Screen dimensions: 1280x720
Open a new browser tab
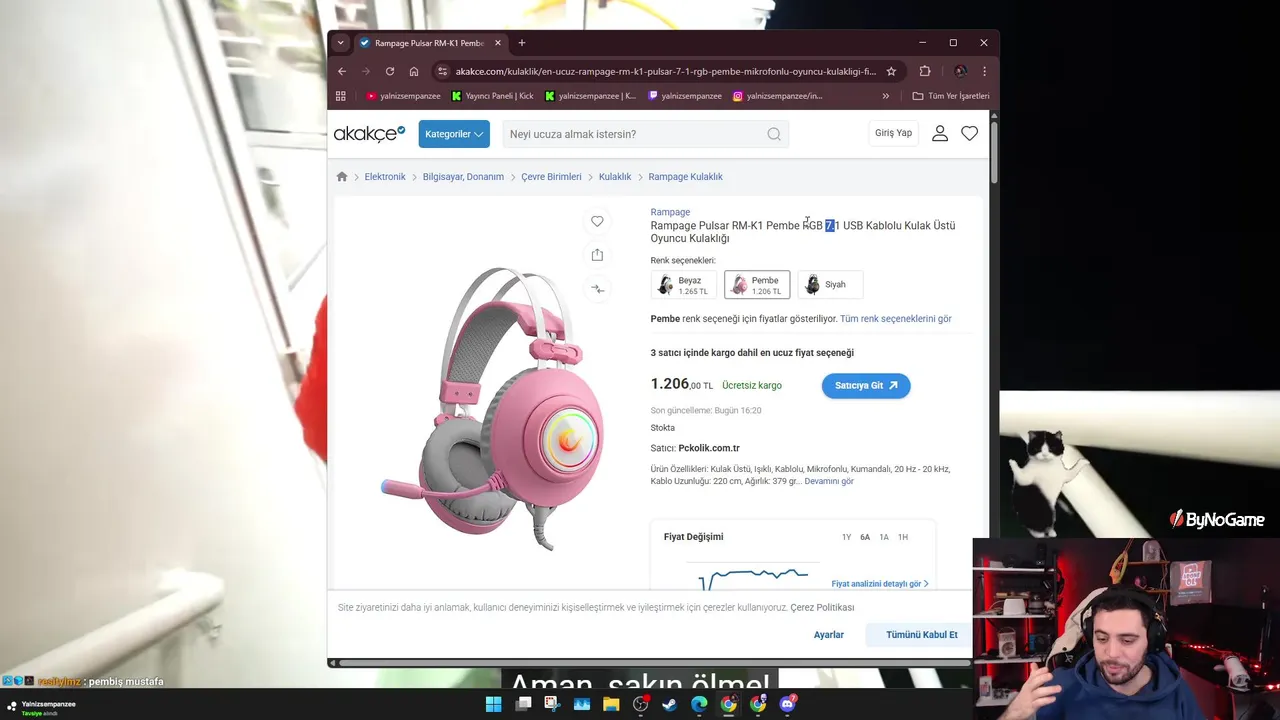click(x=521, y=43)
